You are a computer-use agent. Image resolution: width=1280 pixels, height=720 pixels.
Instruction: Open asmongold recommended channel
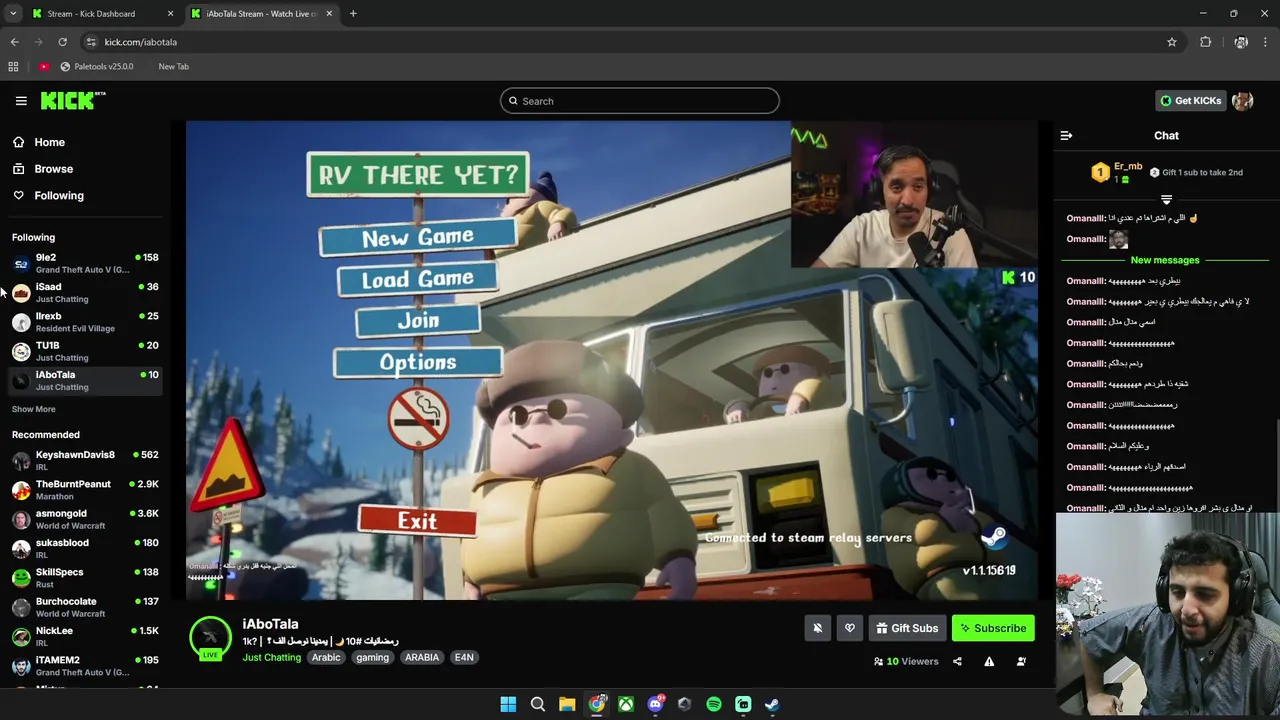click(85, 519)
